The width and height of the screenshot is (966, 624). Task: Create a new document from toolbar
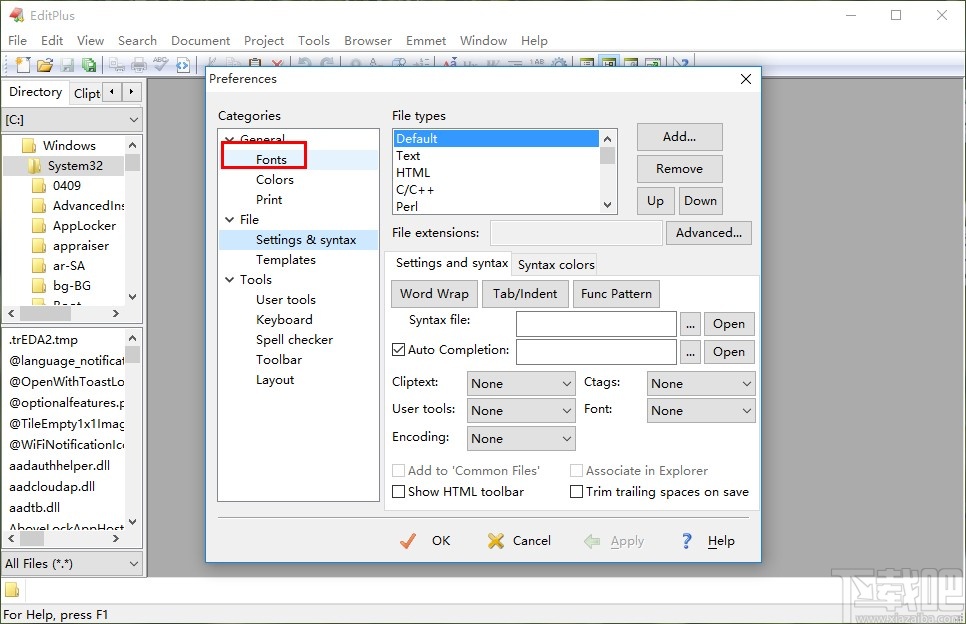[23, 64]
